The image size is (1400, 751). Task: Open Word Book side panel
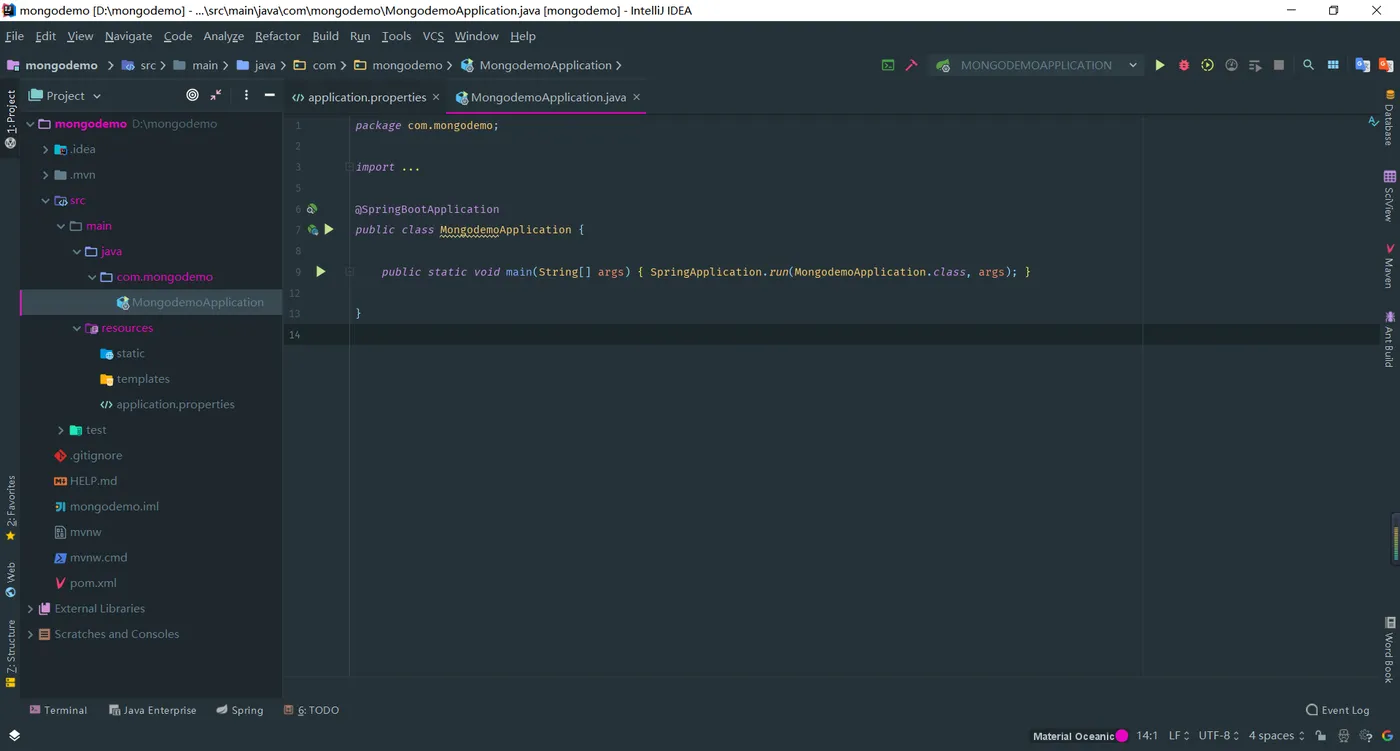click(1389, 650)
